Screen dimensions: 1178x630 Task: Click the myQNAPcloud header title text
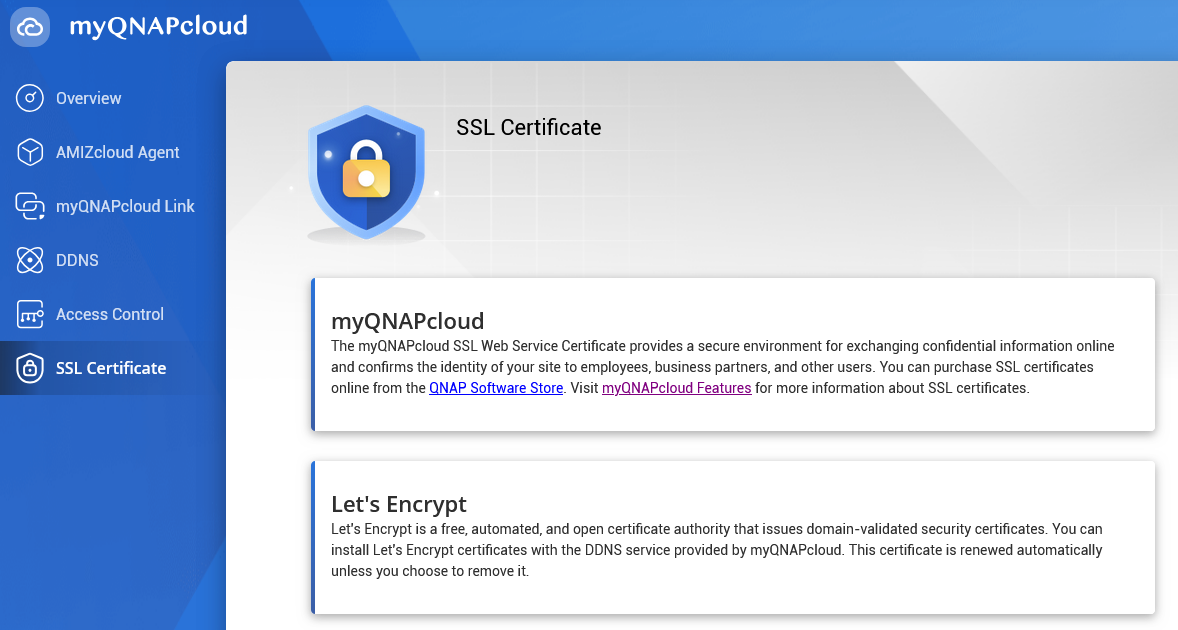158,26
